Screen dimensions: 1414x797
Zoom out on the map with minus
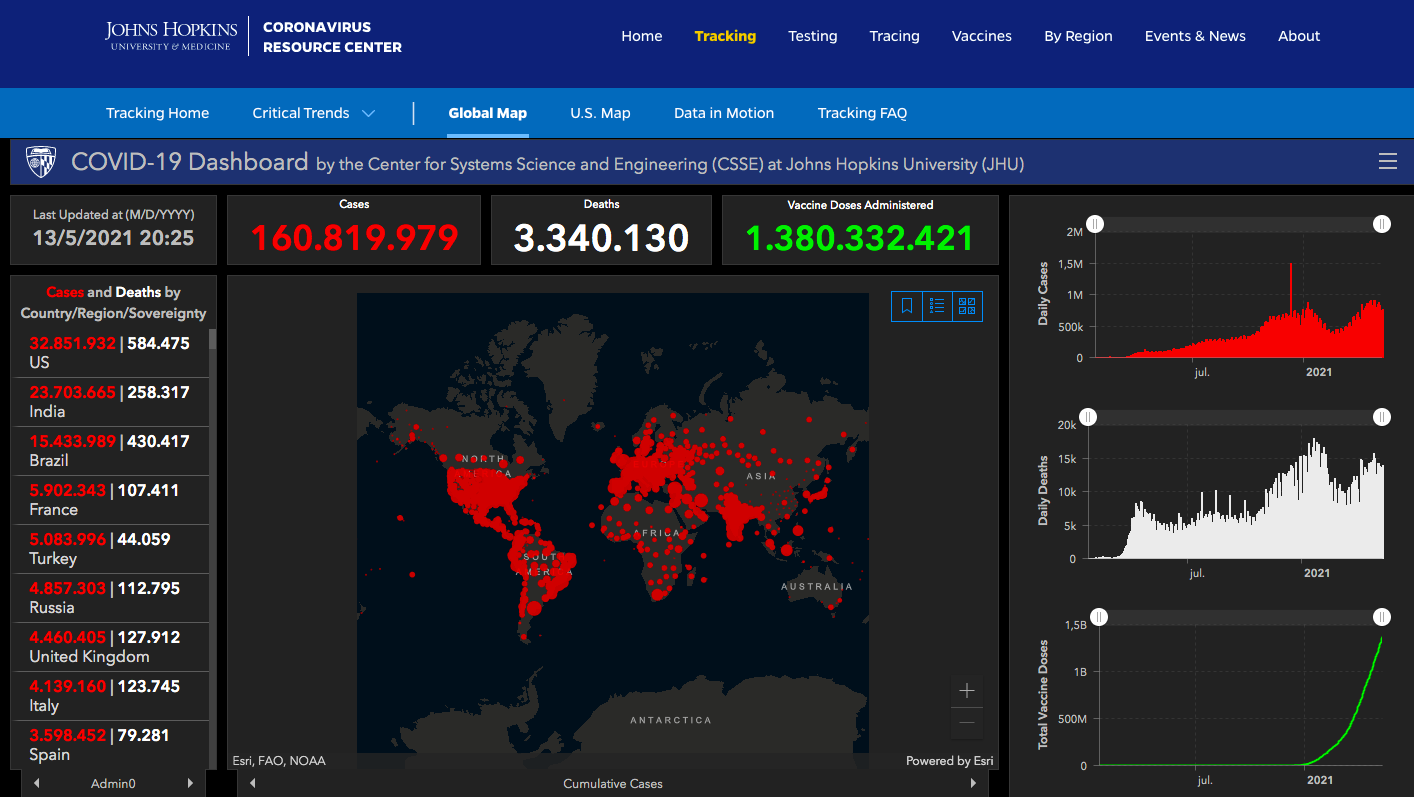(x=967, y=723)
